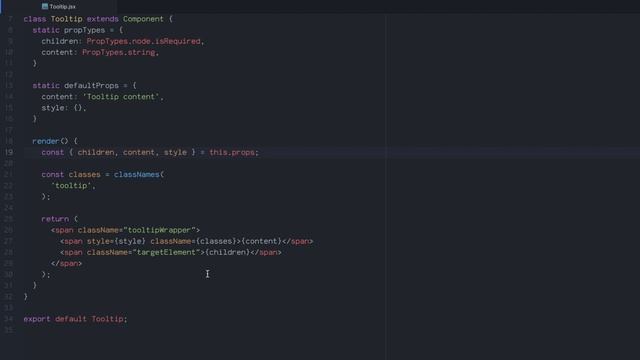The image size is (640, 360).
Task: Select the Tooltip.jsx file tab
Action: [x=59, y=7]
